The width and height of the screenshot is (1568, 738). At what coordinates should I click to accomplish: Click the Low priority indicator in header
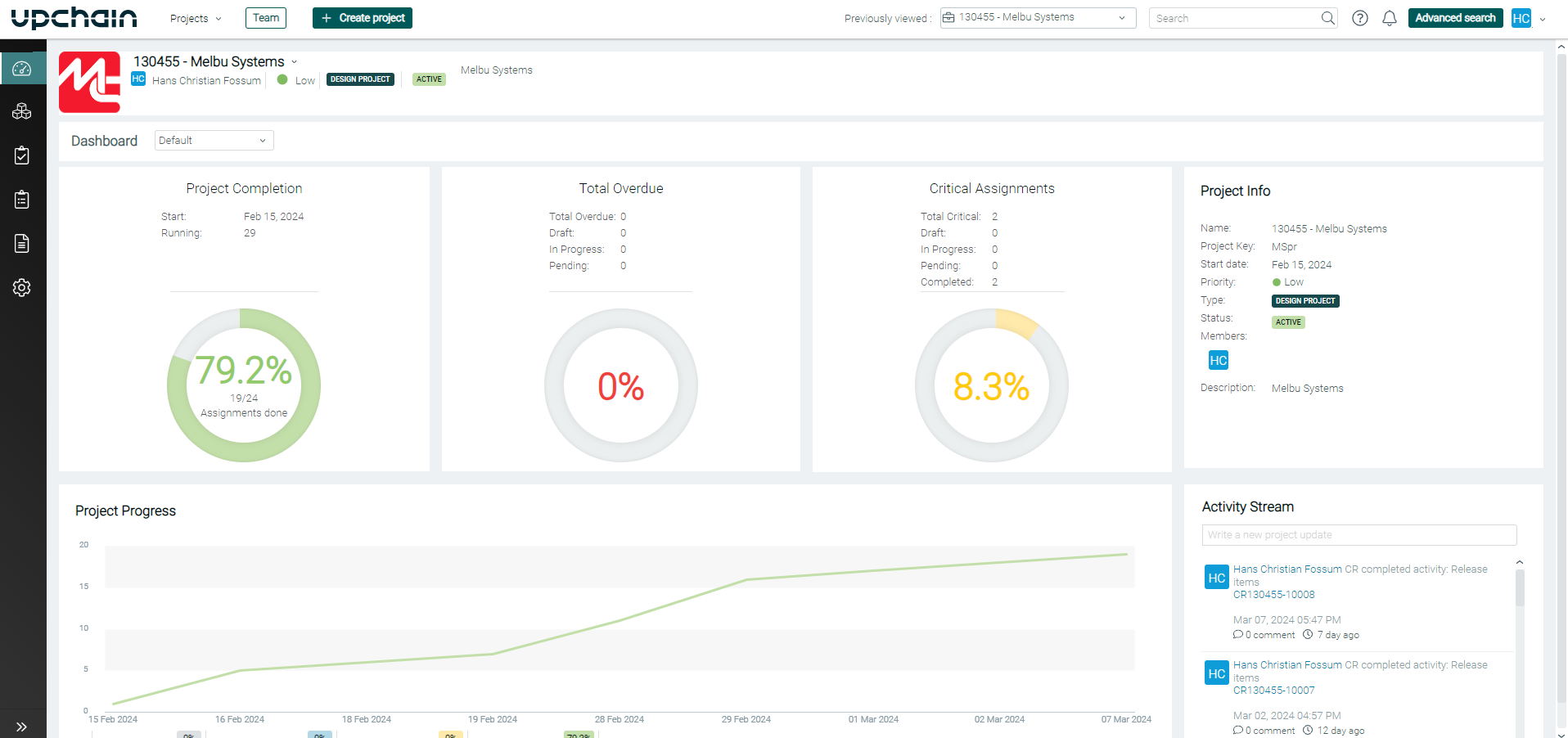pos(296,80)
